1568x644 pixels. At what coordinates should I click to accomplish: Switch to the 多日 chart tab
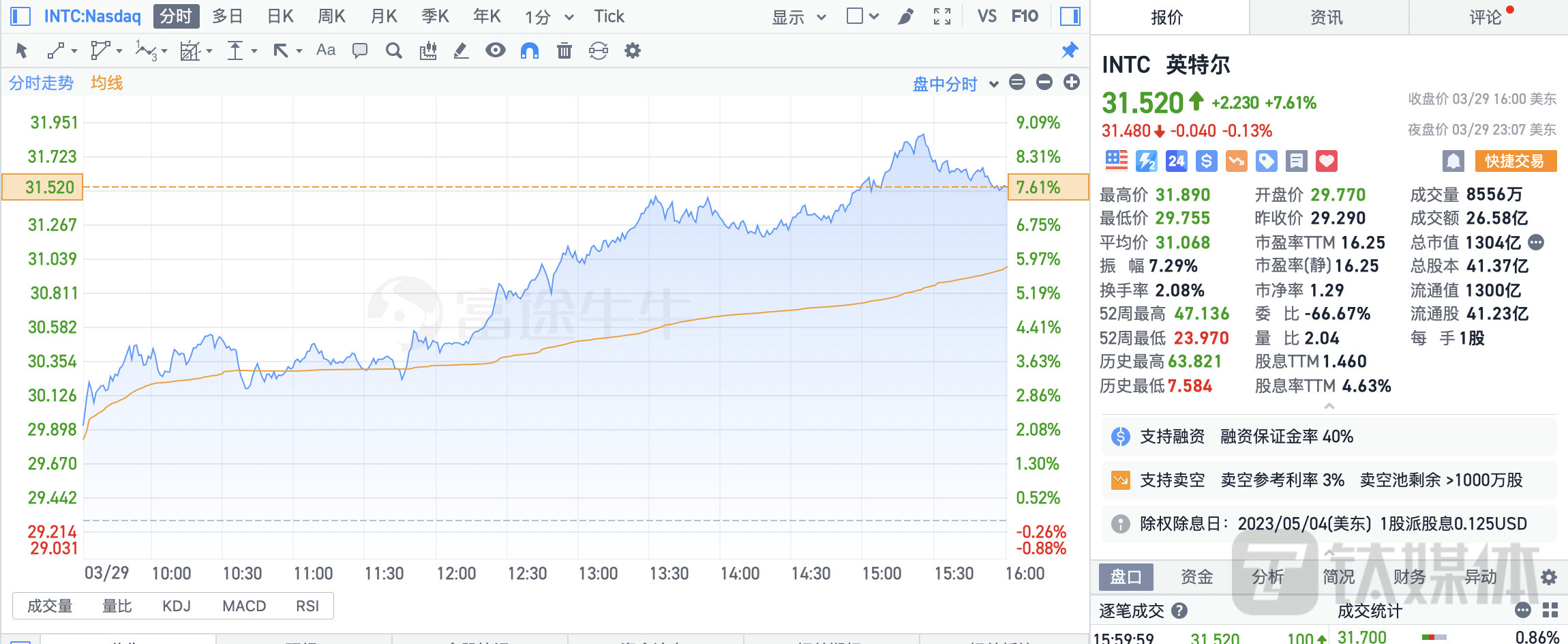point(228,16)
